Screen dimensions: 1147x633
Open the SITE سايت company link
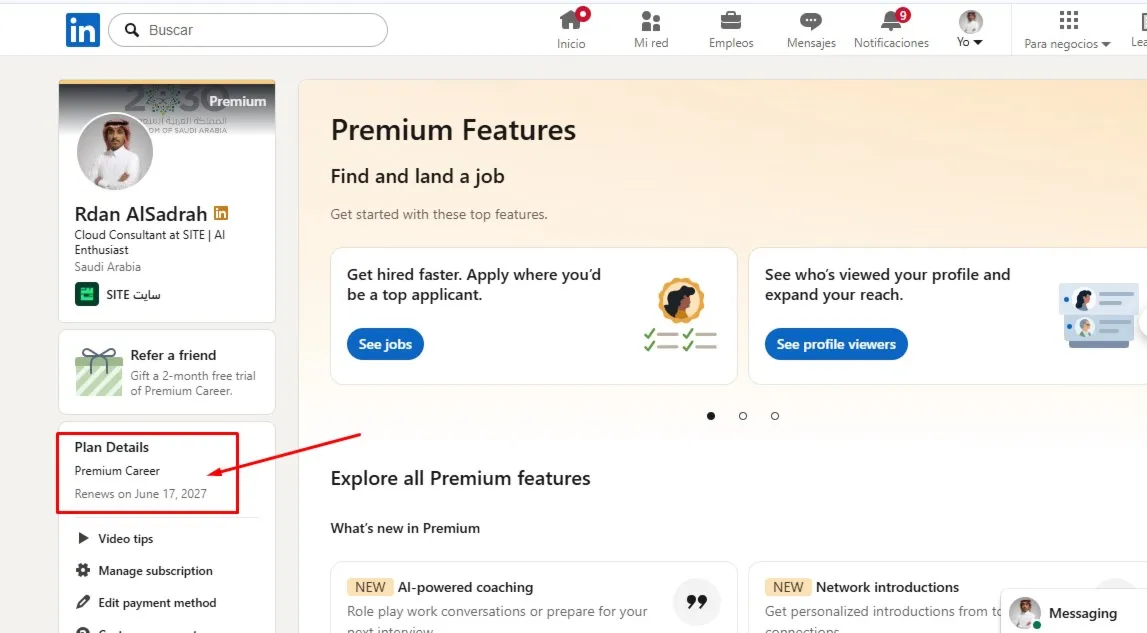coord(133,295)
